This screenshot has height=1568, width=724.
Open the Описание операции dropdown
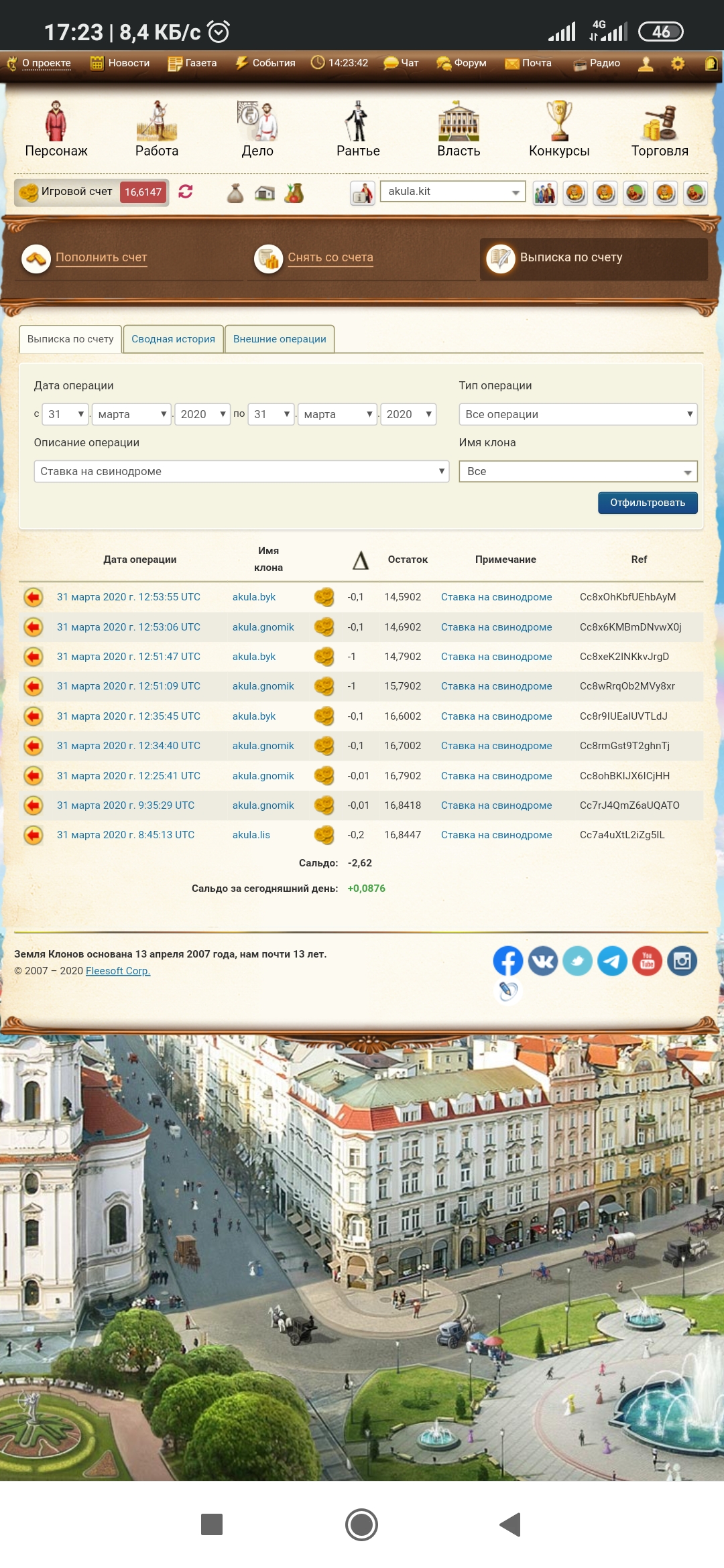coord(241,471)
